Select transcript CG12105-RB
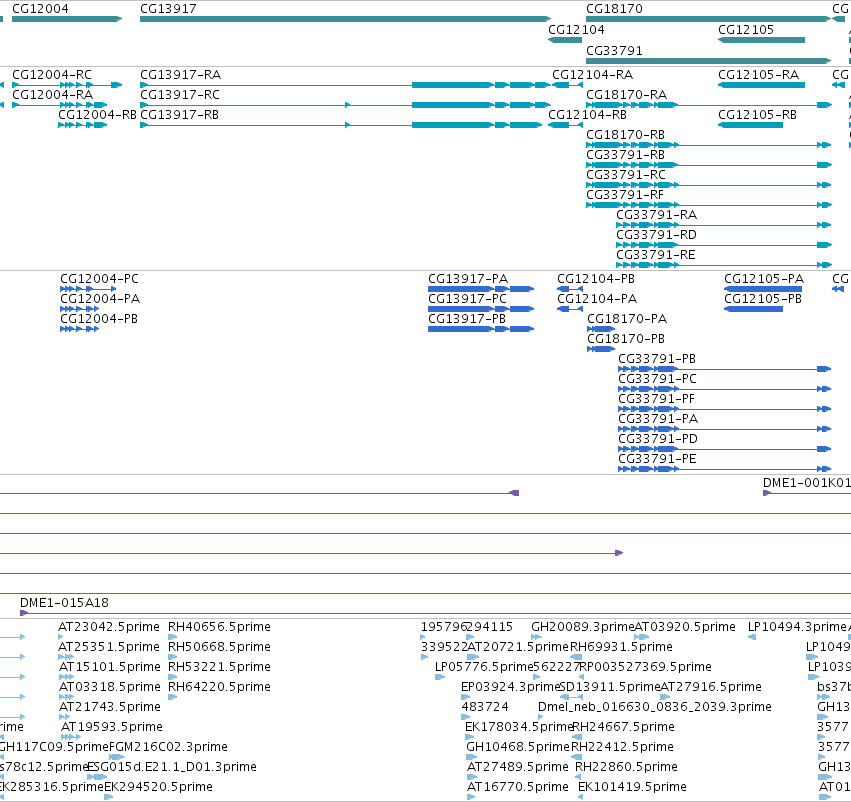851x802 pixels. (x=758, y=115)
